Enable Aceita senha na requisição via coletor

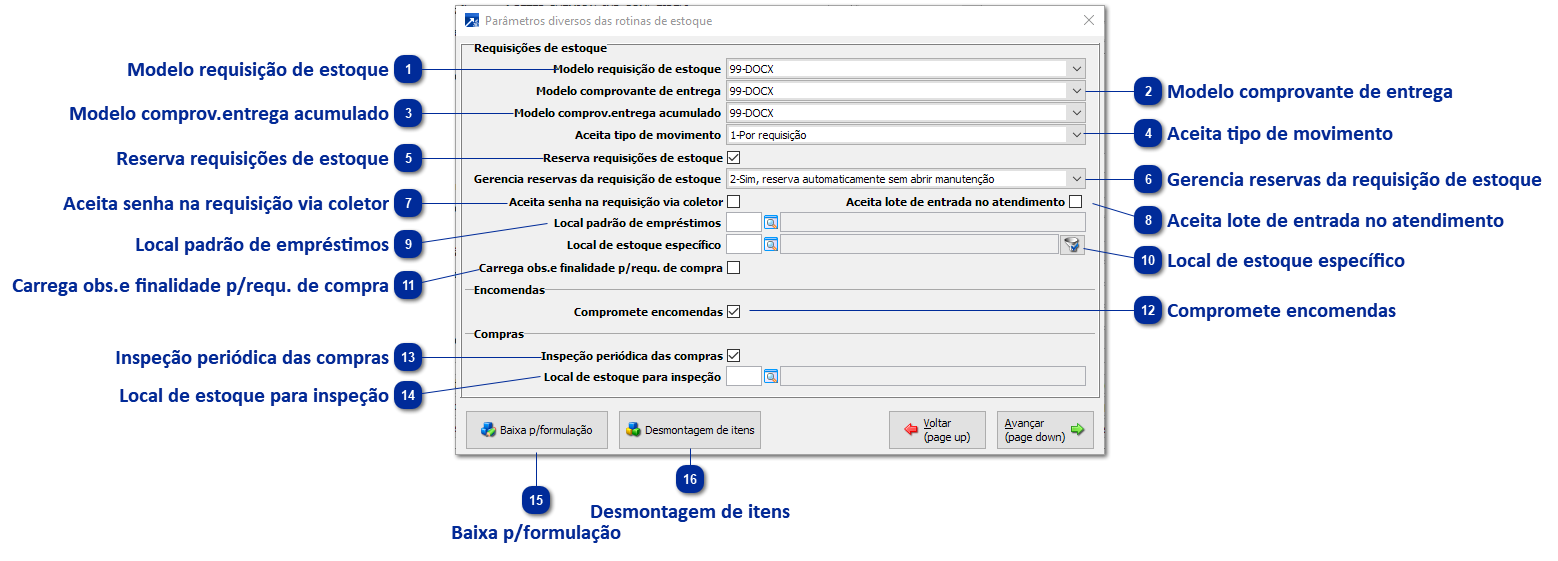[733, 202]
